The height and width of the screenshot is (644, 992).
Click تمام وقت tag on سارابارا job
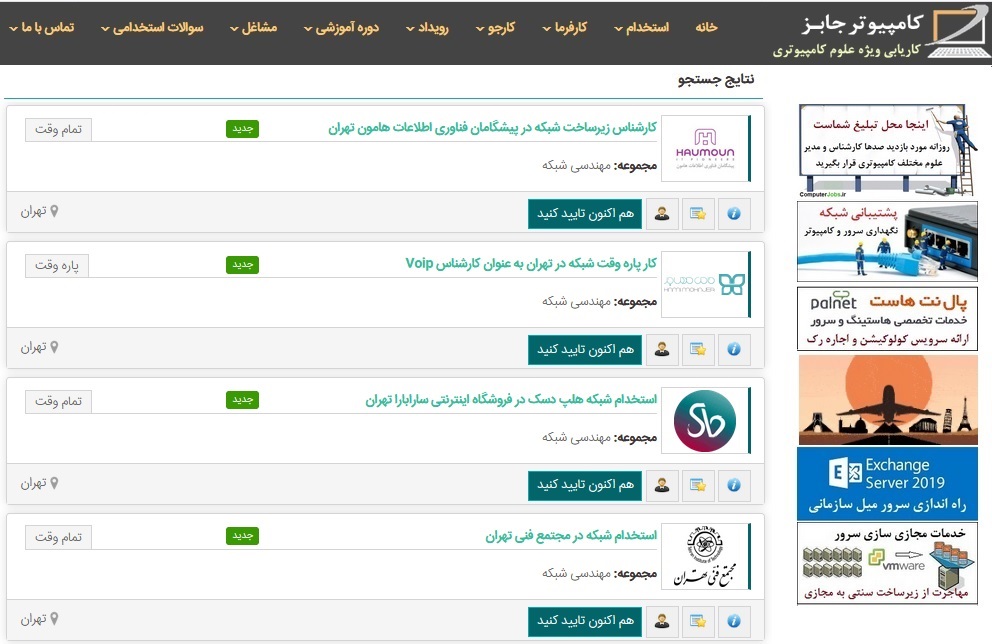(x=58, y=401)
